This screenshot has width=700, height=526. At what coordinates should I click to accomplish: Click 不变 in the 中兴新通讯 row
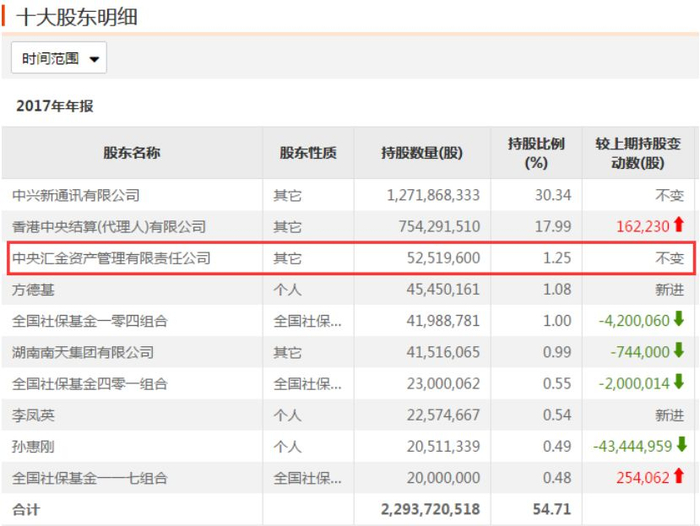click(x=670, y=195)
